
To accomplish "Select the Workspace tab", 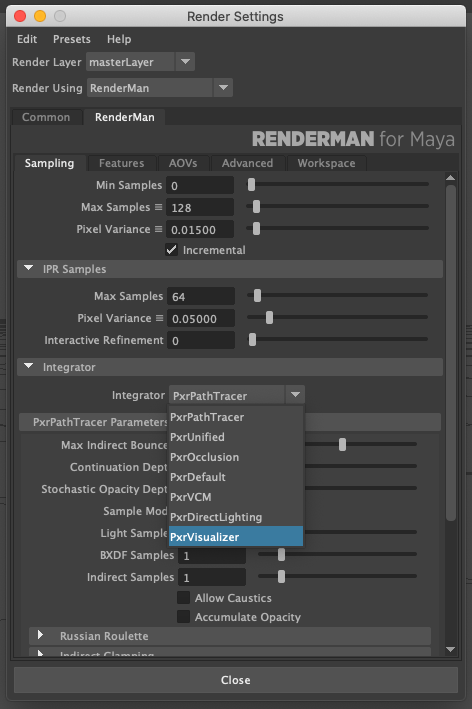I will click(326, 163).
